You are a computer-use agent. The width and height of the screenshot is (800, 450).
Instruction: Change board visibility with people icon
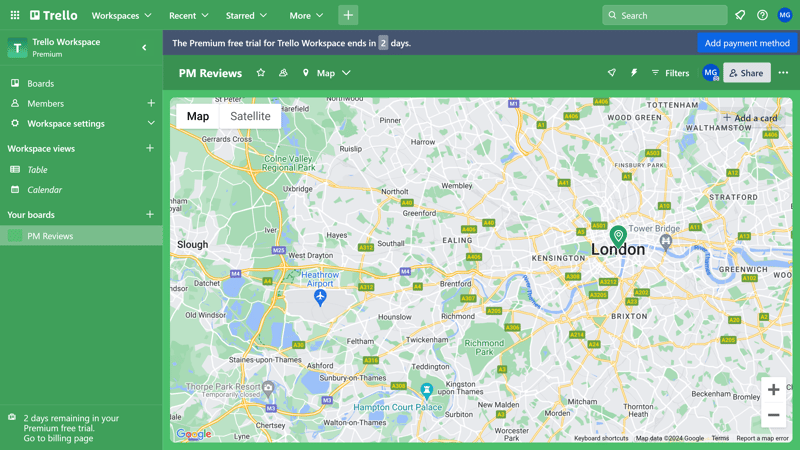point(283,73)
